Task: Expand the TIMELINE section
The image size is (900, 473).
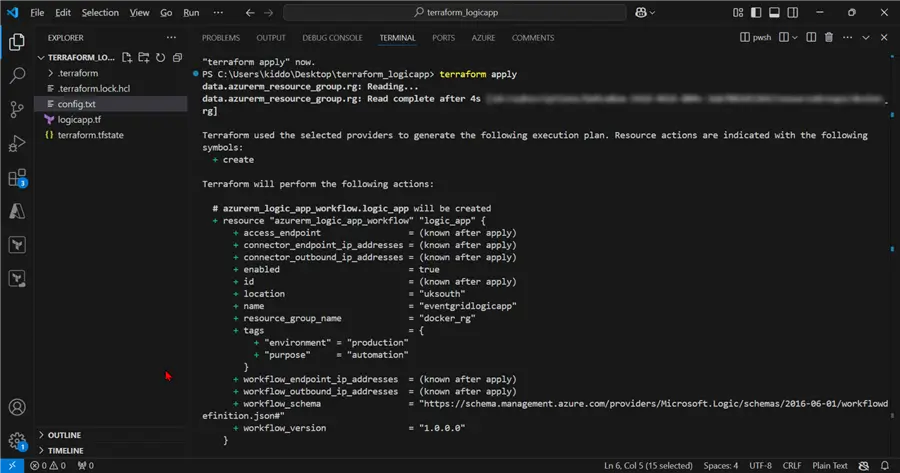Action: click(x=65, y=451)
